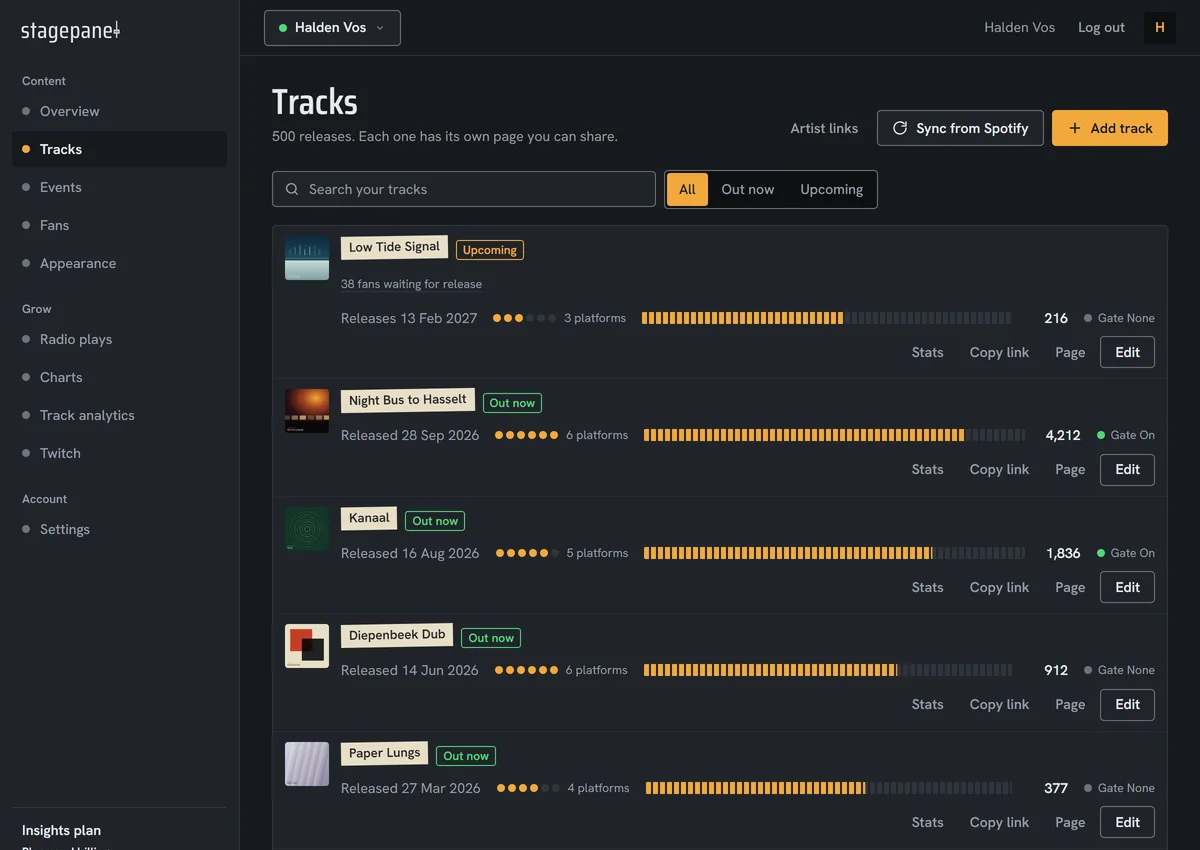
Task: Copy link for Diepenbeek Dub
Action: coord(999,704)
